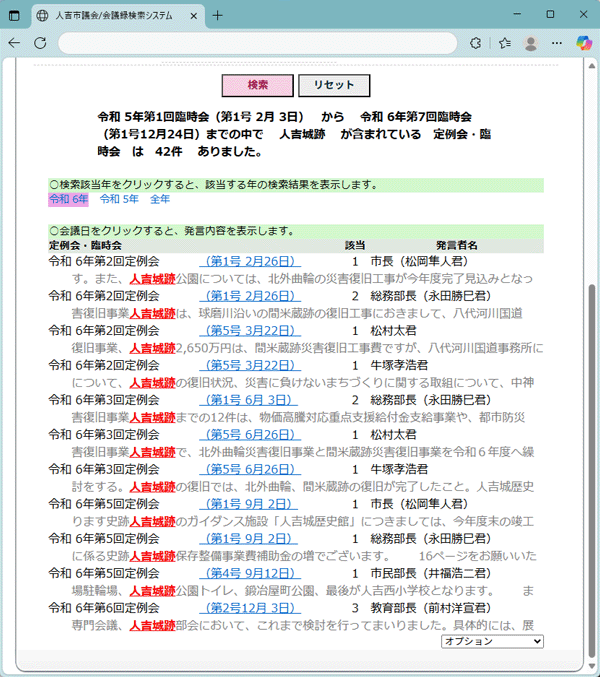Image resolution: width=600 pixels, height=677 pixels.
Task: Open a new tab with plus button
Action: click(x=218, y=16)
